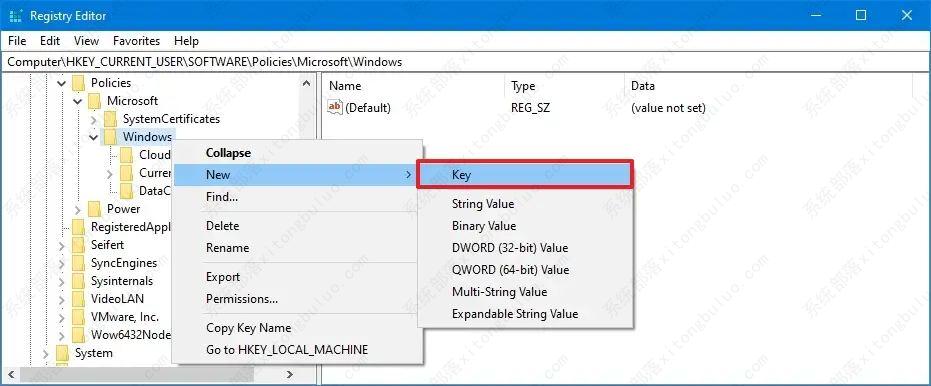Select Expandable String Value

[525, 314]
